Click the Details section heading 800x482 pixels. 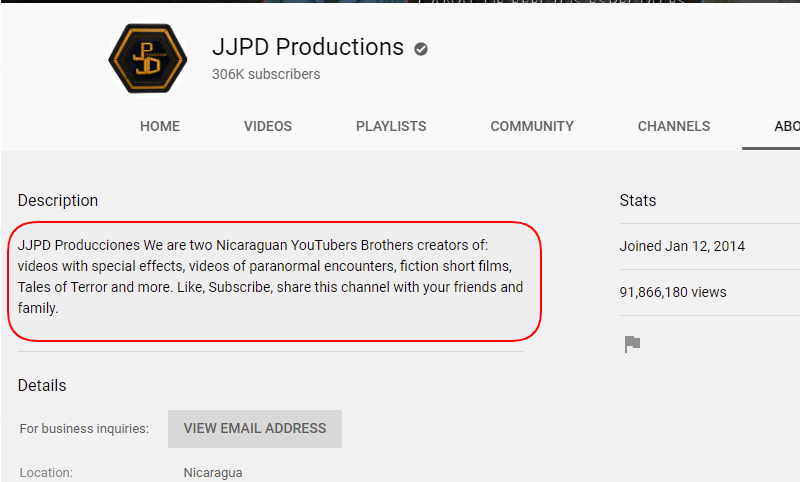click(42, 386)
